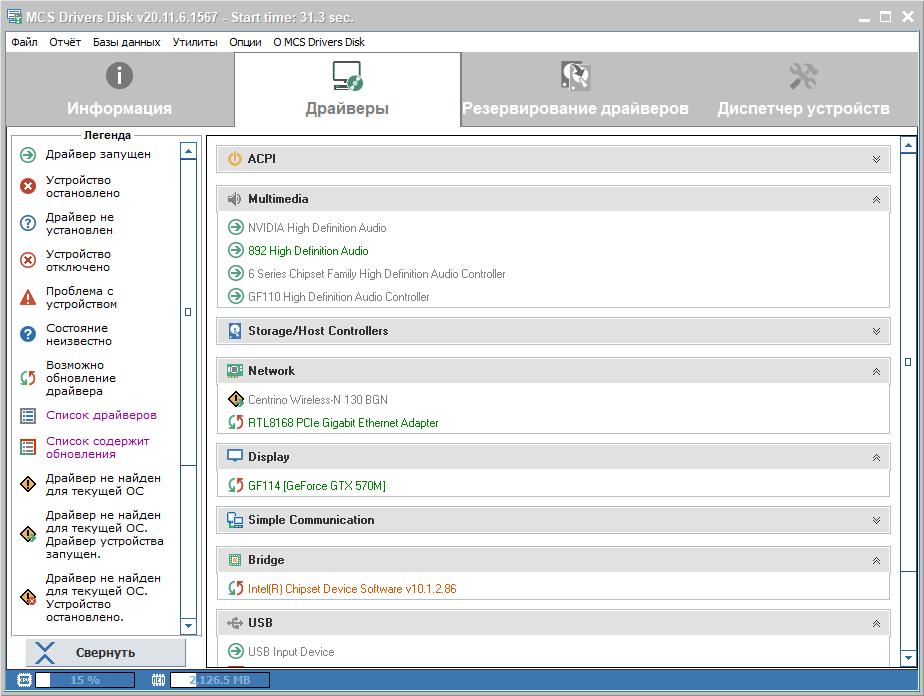Click the warning icon next to Centrino Wireless-N 130
The height and width of the screenshot is (696, 924).
click(236, 400)
